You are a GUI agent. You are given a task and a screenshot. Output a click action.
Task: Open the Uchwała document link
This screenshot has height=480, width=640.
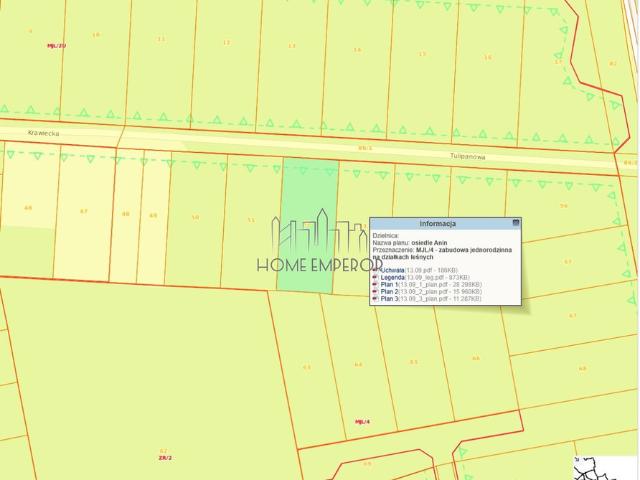tap(391, 270)
